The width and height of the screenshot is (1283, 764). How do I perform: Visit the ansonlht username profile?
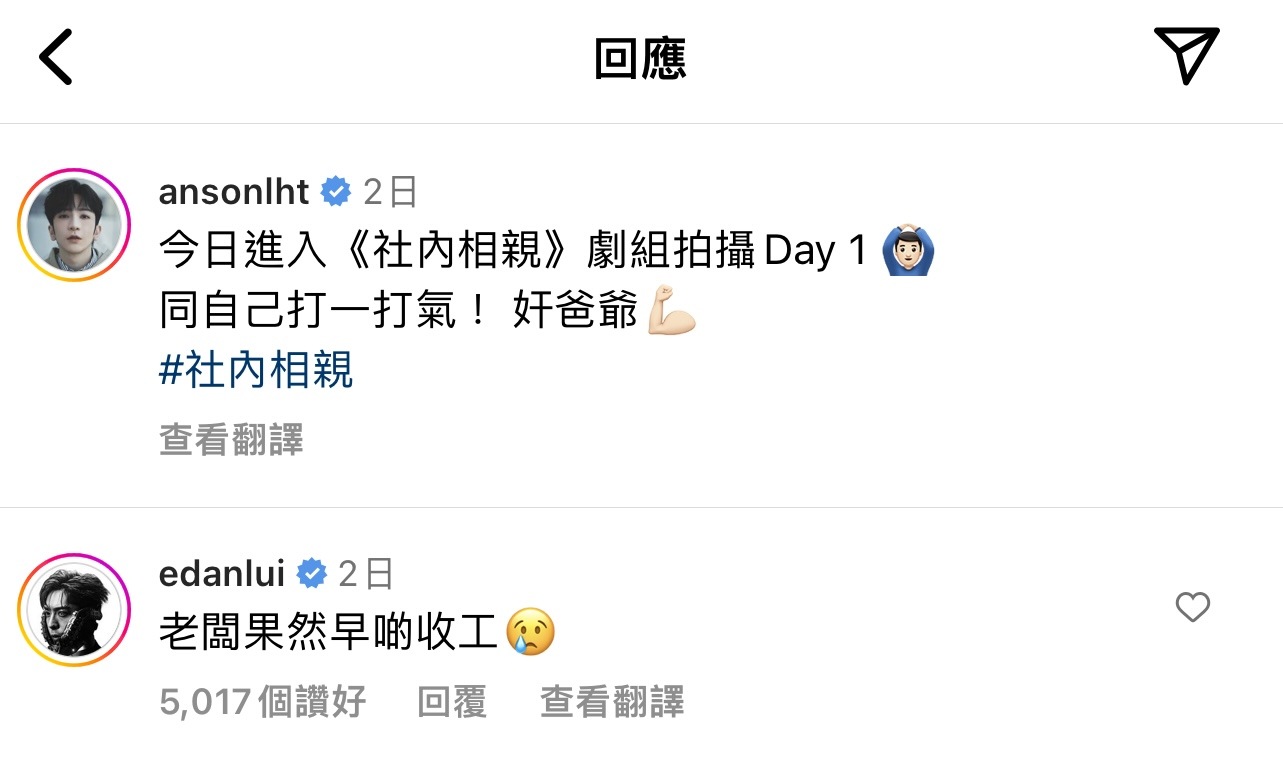tap(234, 191)
